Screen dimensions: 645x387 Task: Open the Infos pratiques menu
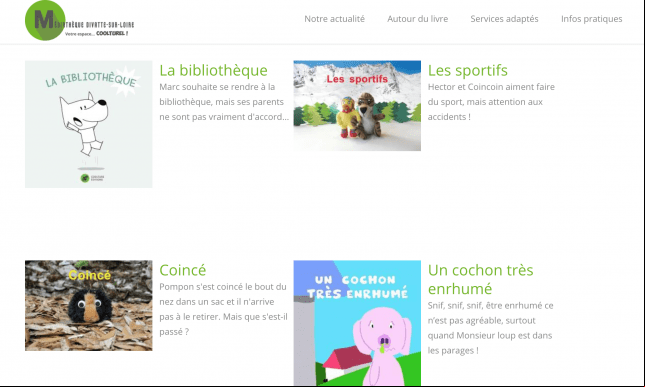[592, 19]
